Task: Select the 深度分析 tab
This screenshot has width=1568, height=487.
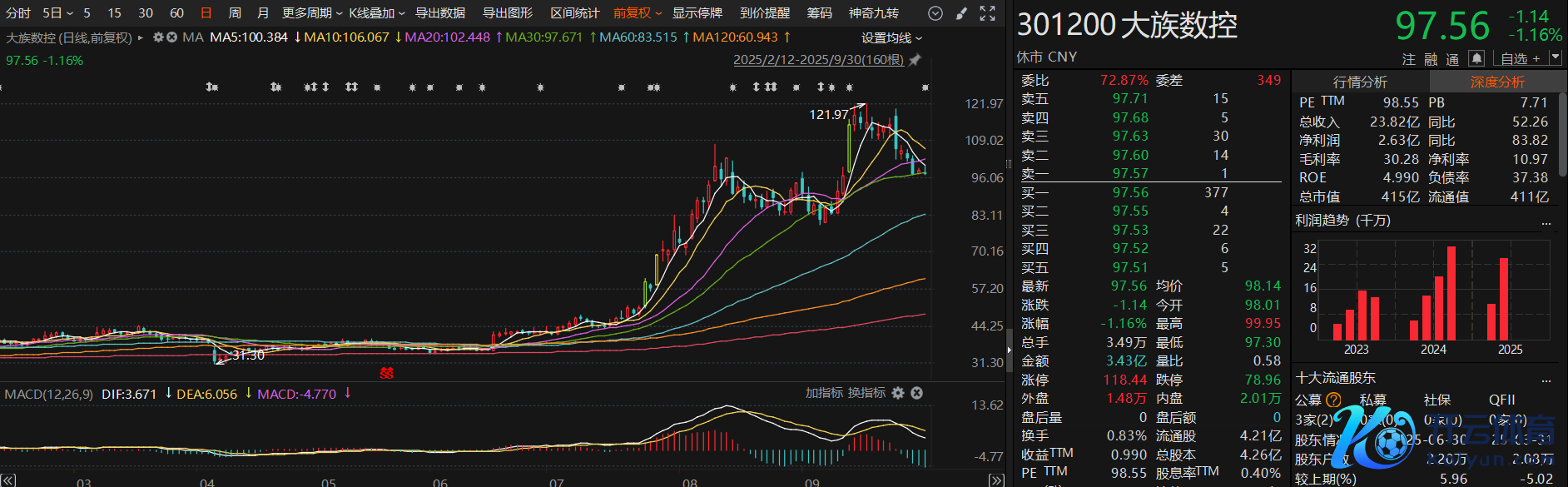Action: [1497, 82]
